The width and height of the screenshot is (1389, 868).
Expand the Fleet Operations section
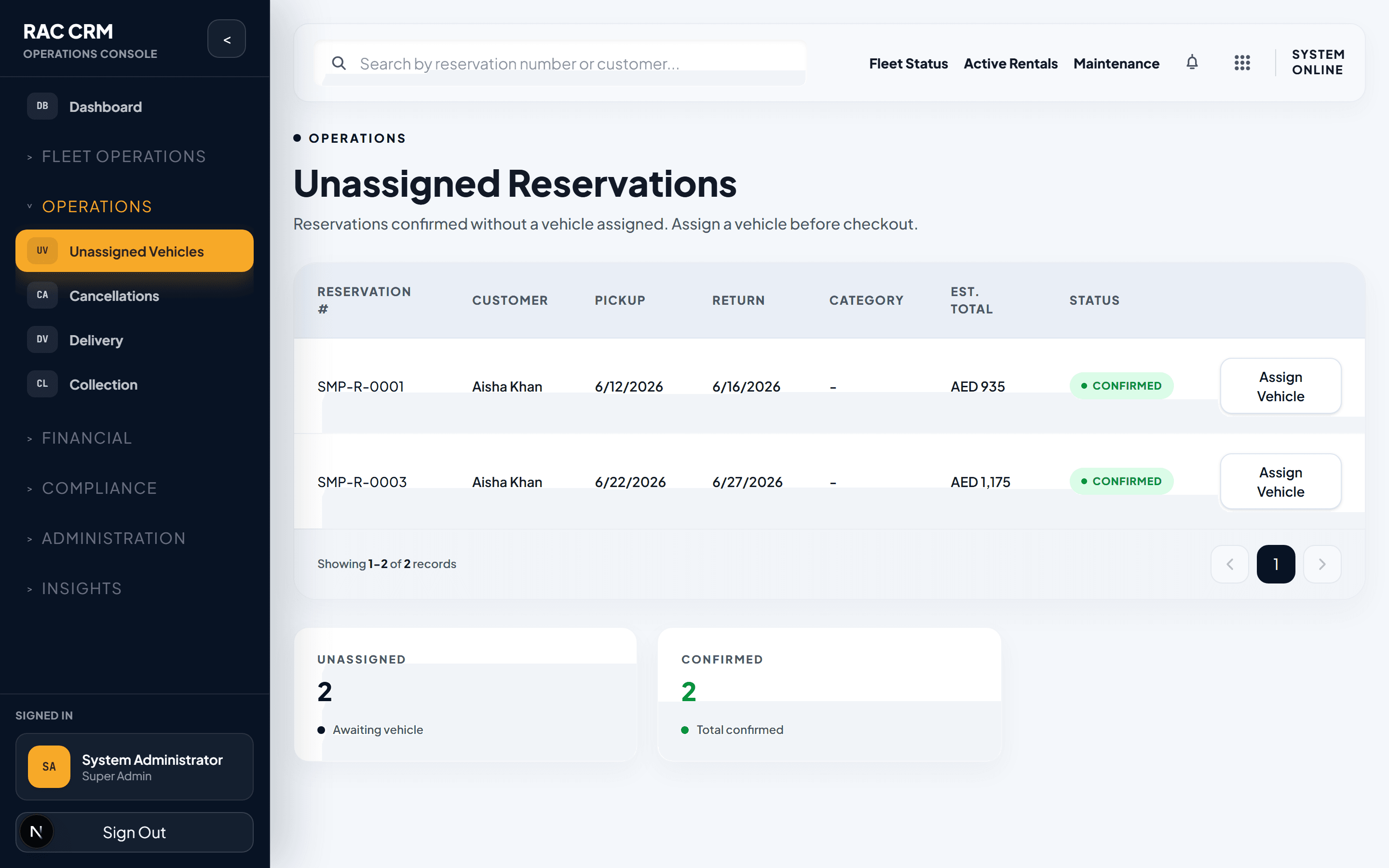[x=117, y=156]
